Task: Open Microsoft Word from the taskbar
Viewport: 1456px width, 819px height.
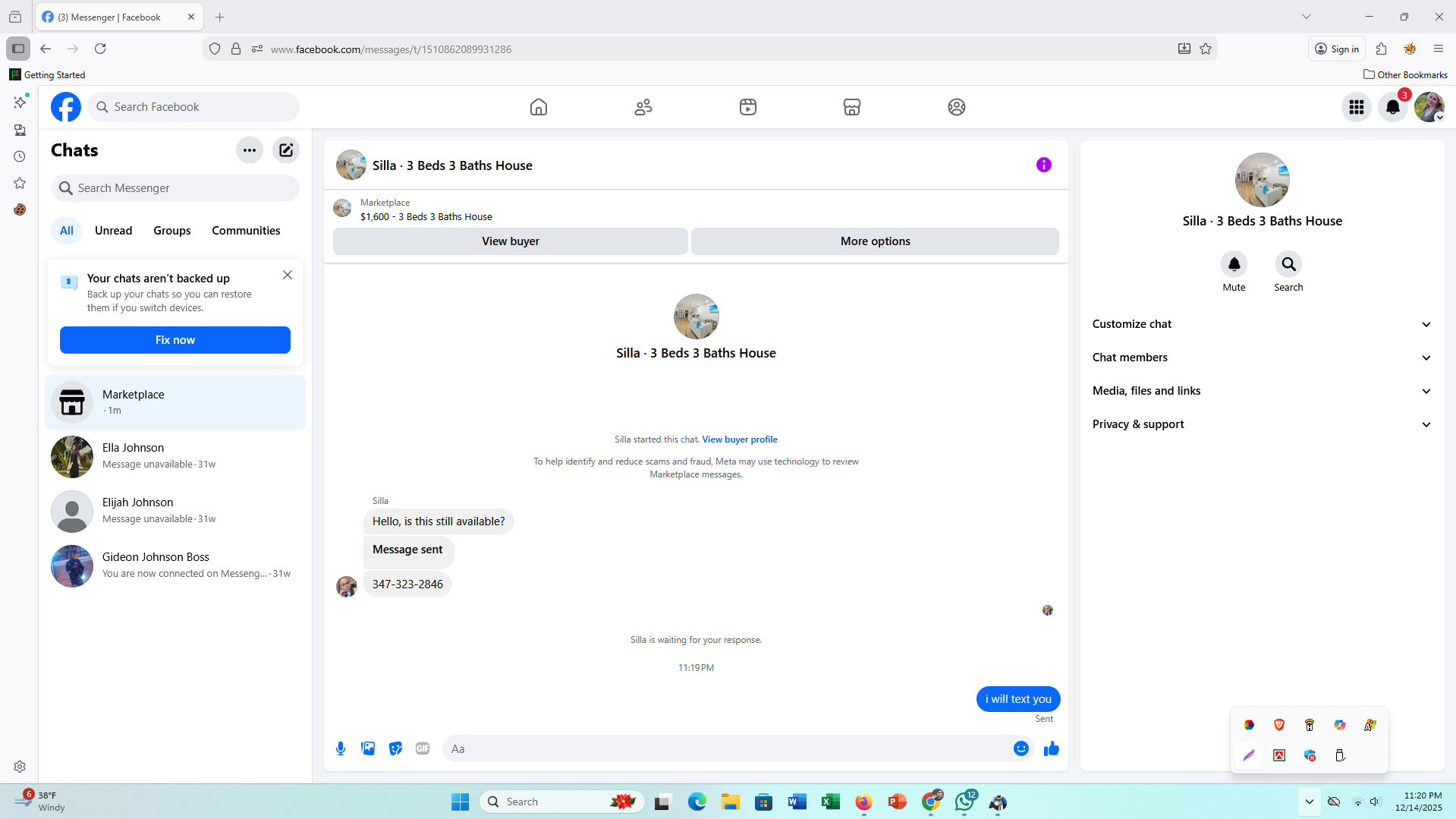Action: [x=797, y=802]
